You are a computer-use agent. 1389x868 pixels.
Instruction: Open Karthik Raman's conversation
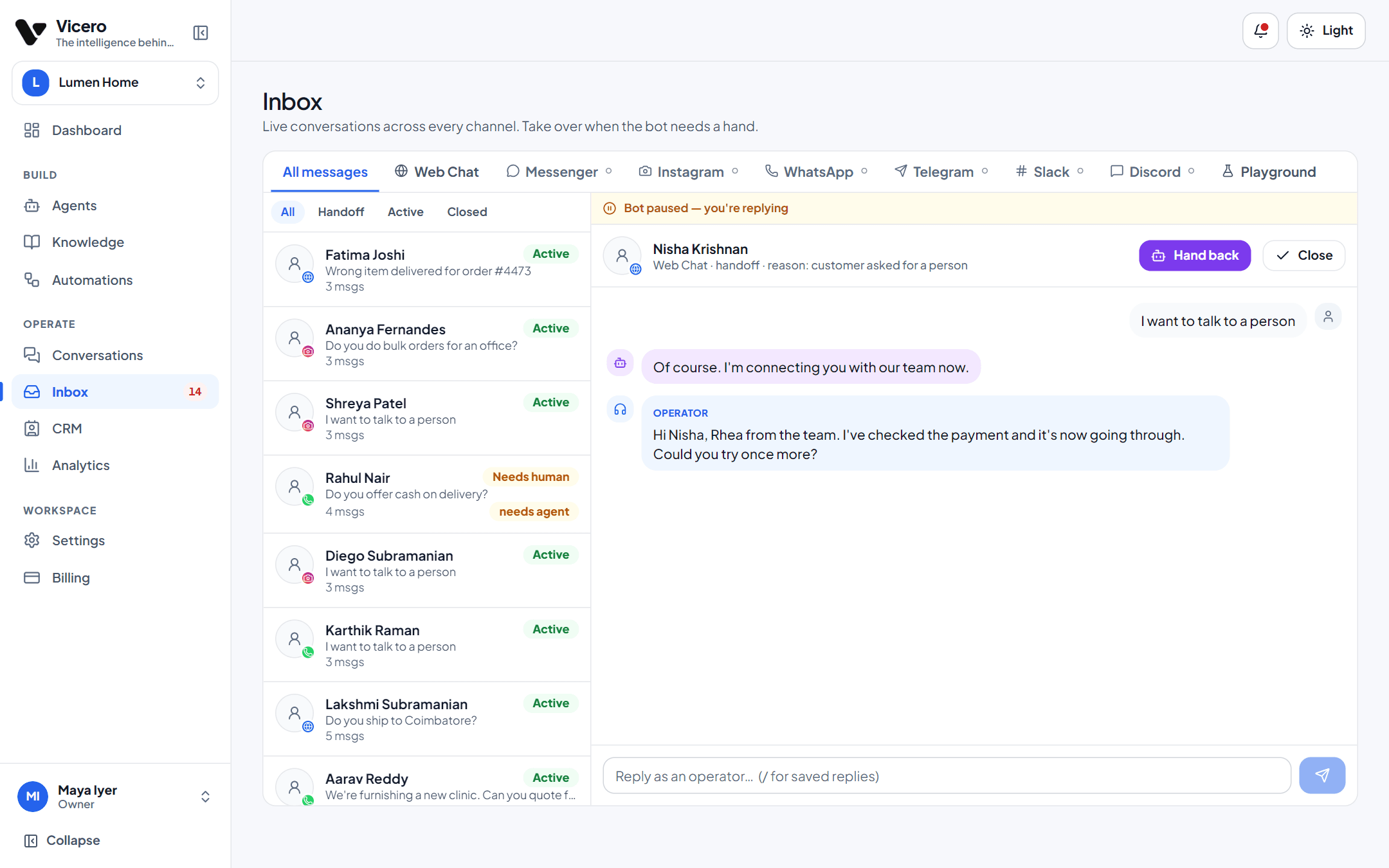[x=427, y=645]
